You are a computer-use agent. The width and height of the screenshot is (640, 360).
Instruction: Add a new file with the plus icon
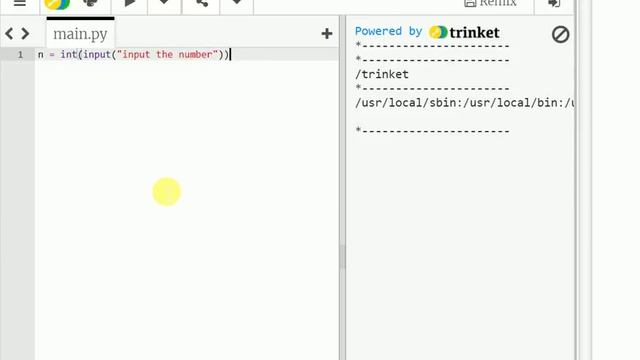coord(327,33)
